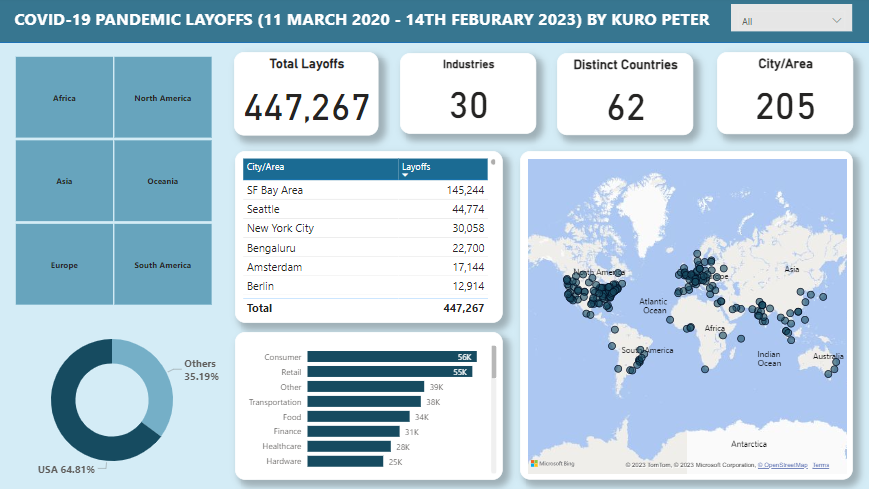Select the Transportation bar in the bar chart
The width and height of the screenshot is (869, 489).
coord(365,402)
